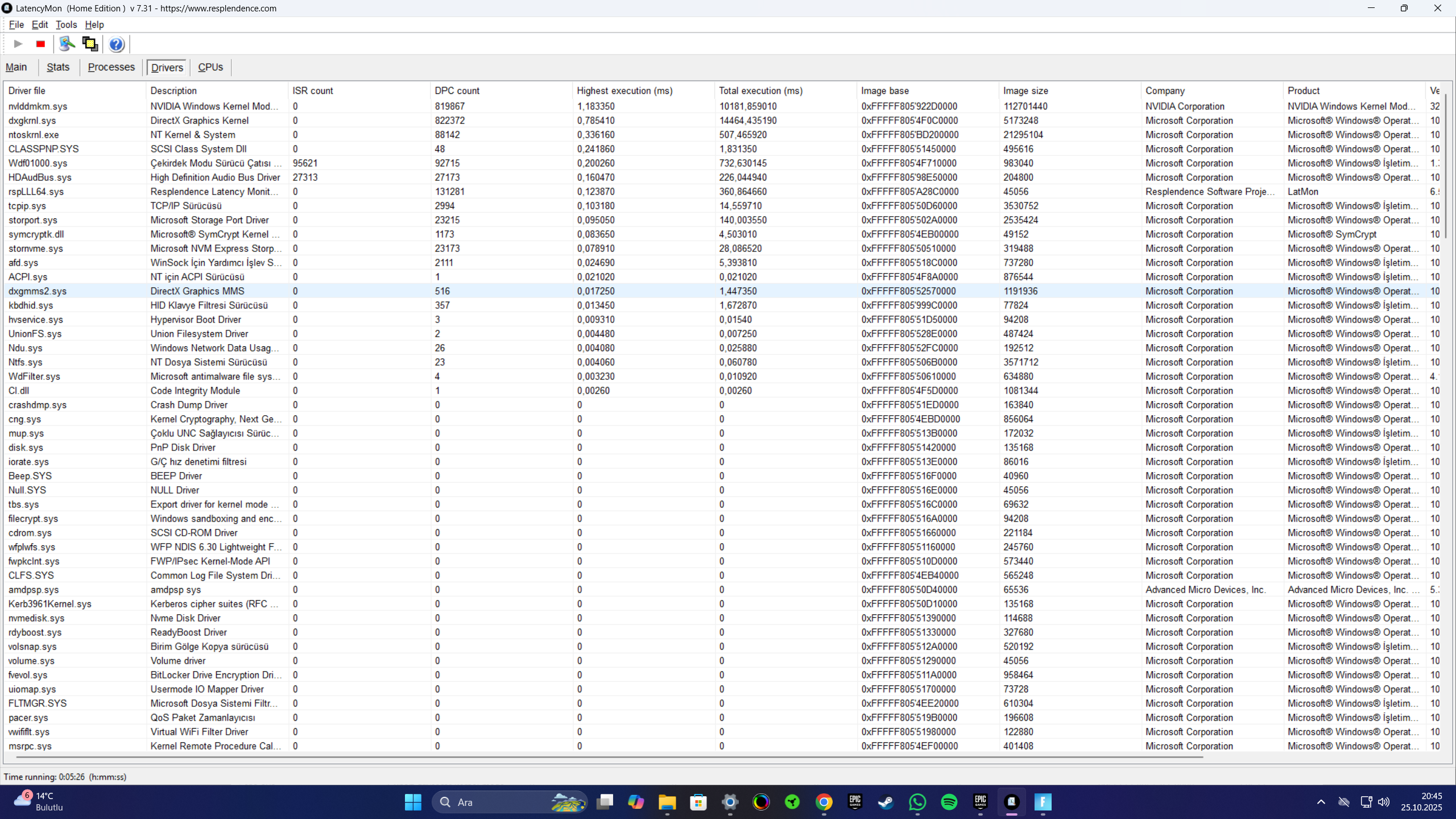Open the Tools menu

66,24
